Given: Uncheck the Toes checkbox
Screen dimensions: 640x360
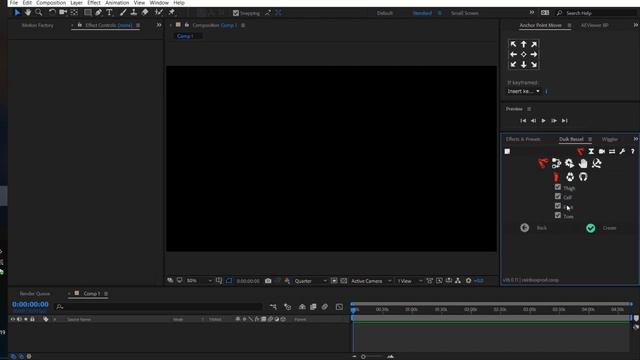Looking at the screenshot, I should click(x=558, y=216).
